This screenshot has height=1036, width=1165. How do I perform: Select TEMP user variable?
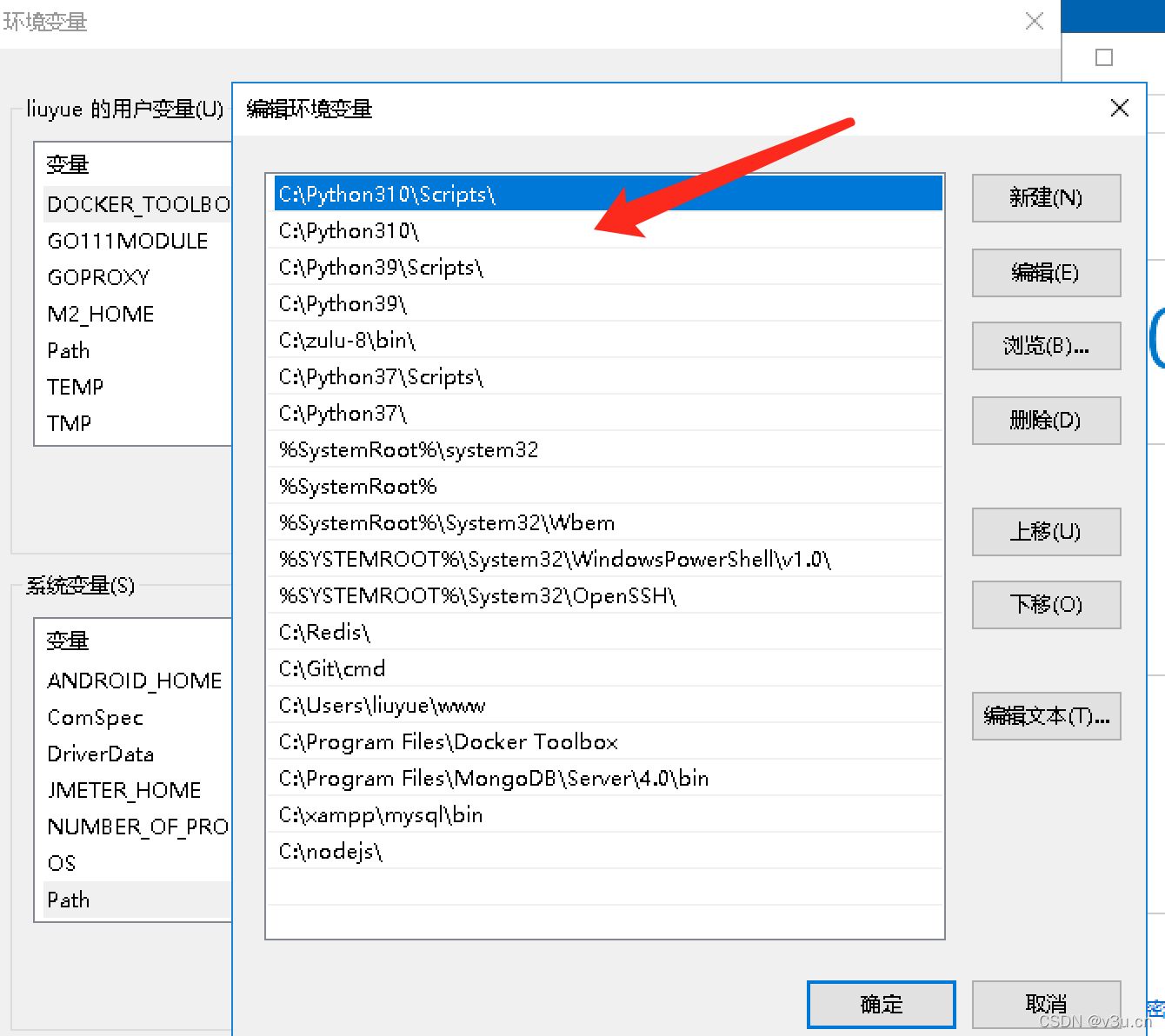point(137,387)
